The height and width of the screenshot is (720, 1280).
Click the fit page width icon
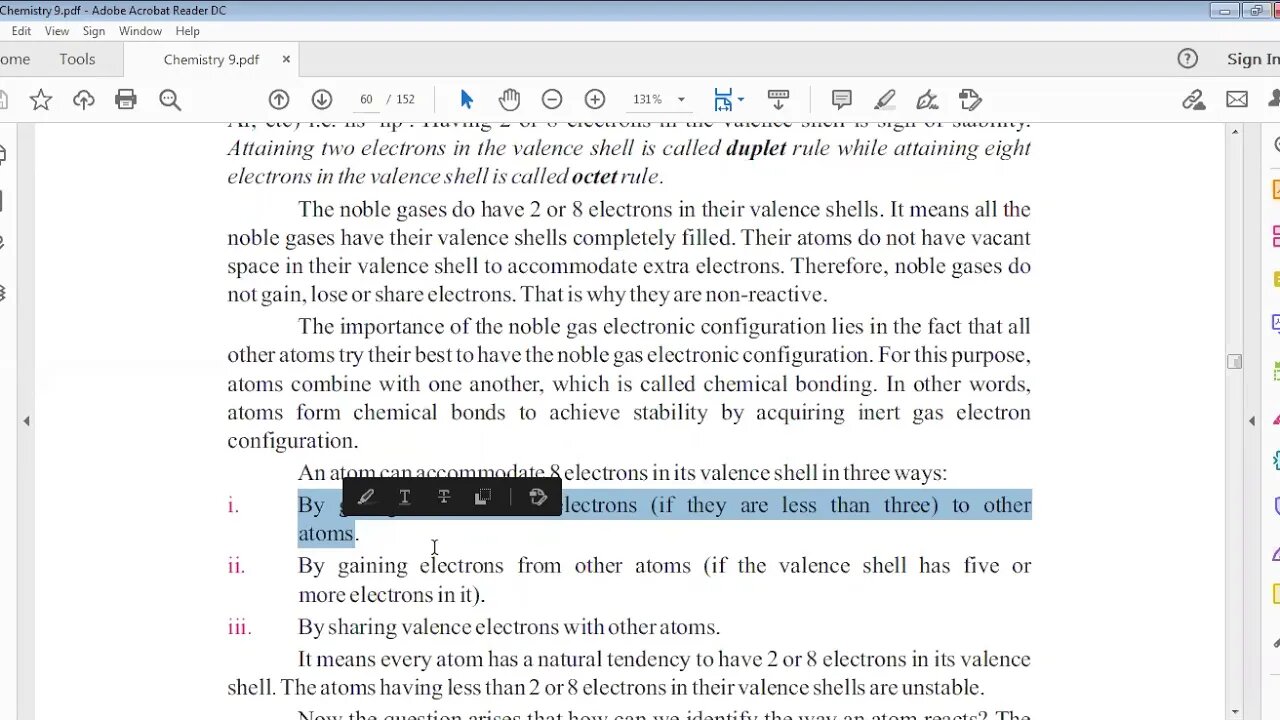(723, 99)
